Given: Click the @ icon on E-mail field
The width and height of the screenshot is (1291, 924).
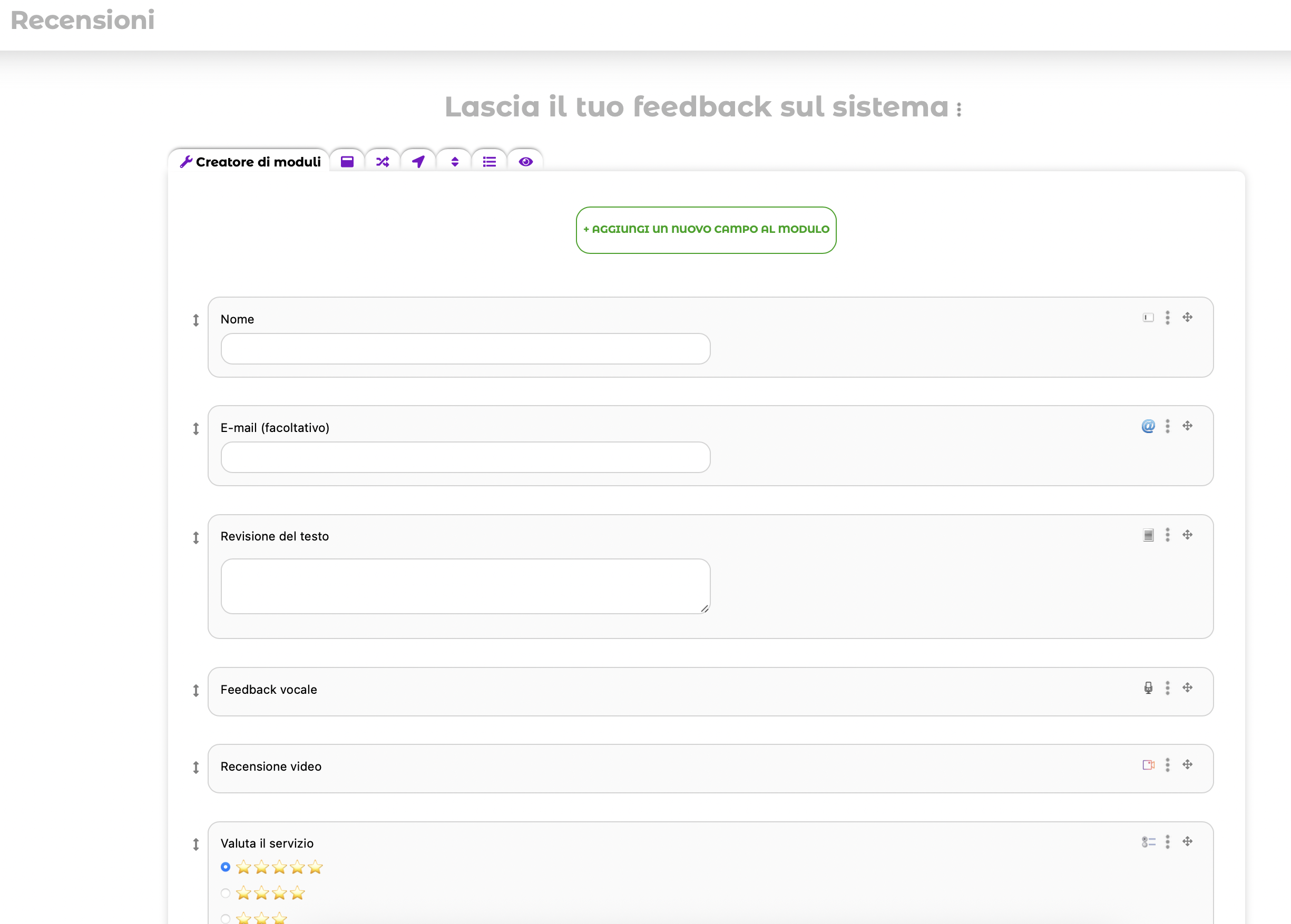Looking at the screenshot, I should pos(1148,426).
